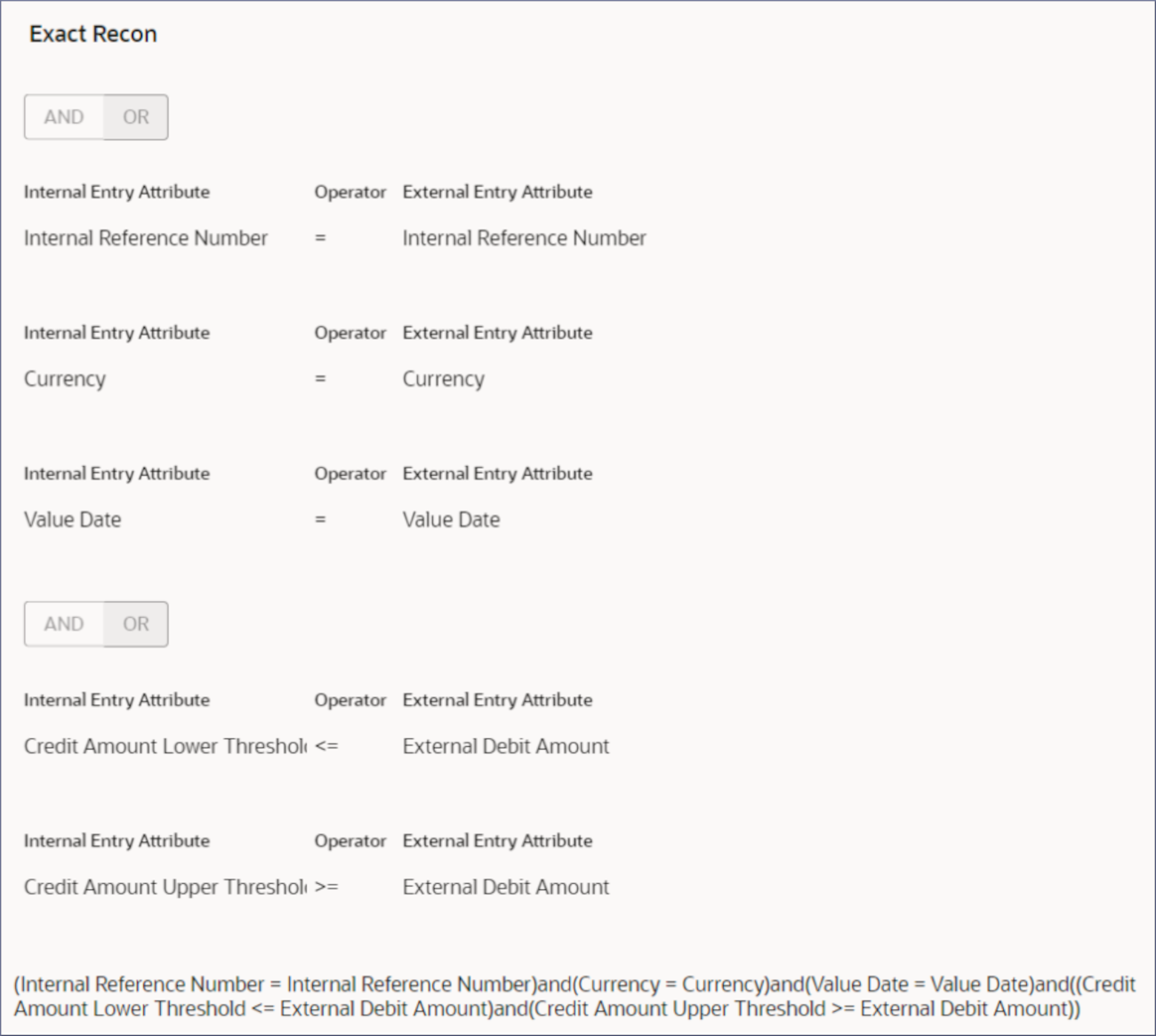Click the rule expression summary text

pos(575,997)
